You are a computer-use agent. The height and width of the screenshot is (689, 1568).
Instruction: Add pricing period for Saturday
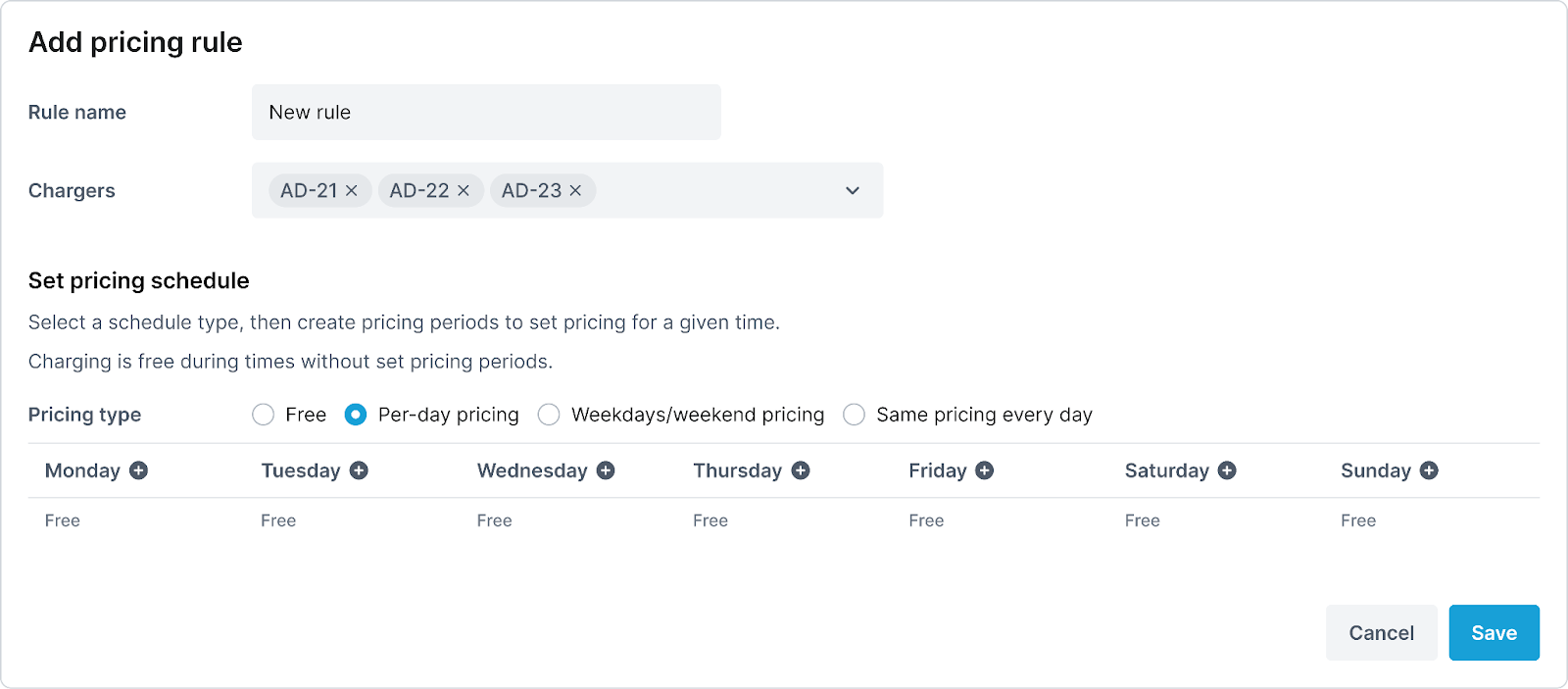pos(1227,470)
